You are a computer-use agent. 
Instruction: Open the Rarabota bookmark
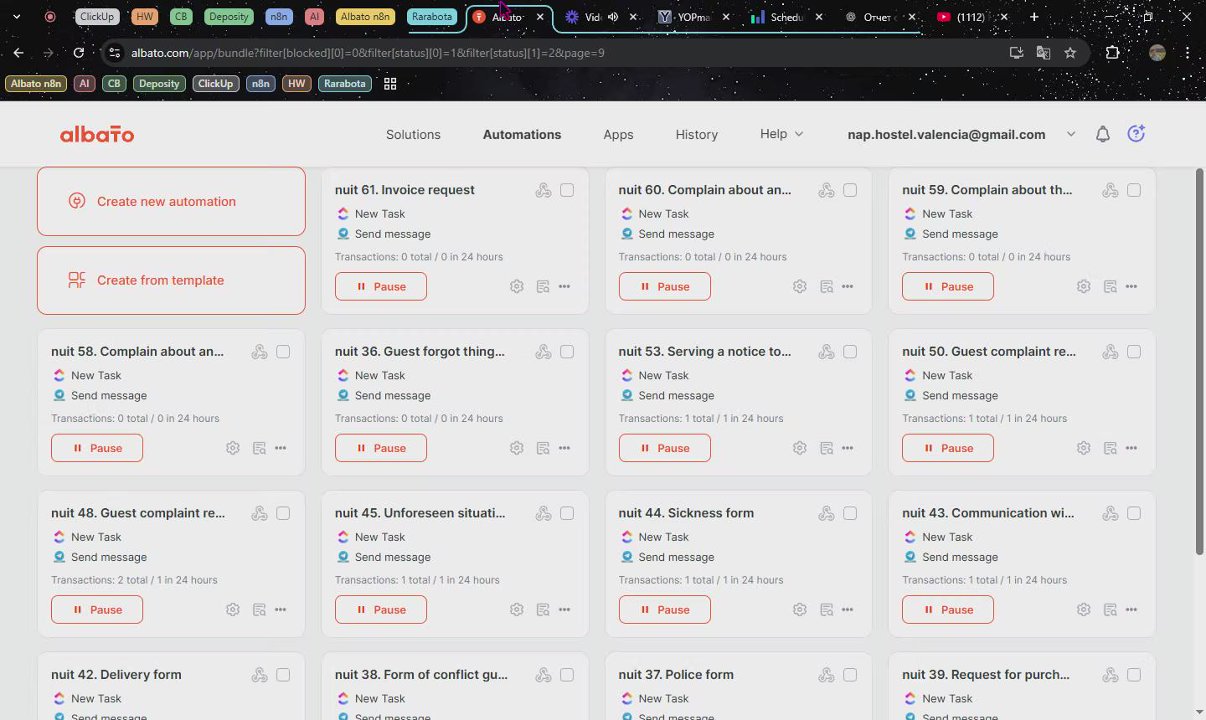345,84
